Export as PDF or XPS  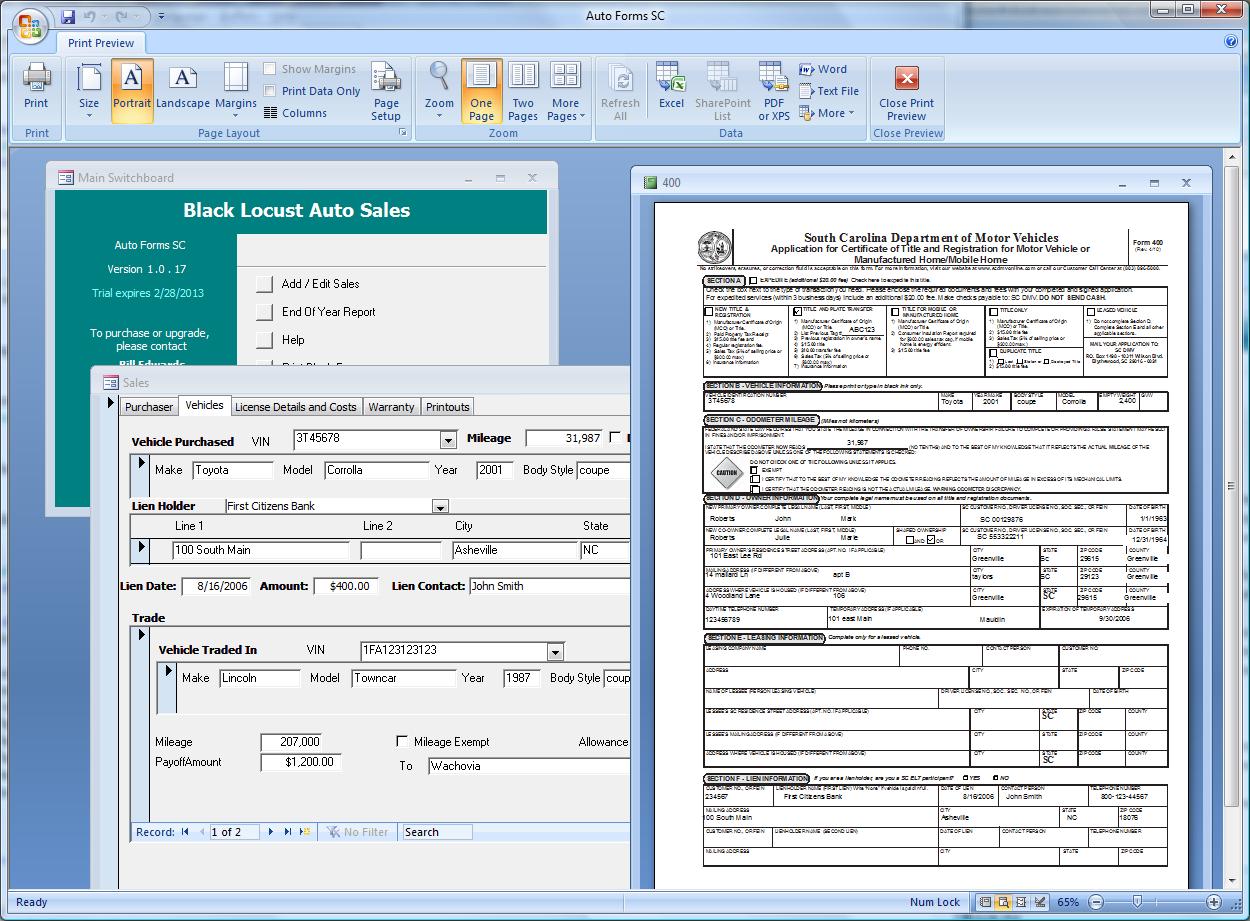(x=774, y=91)
